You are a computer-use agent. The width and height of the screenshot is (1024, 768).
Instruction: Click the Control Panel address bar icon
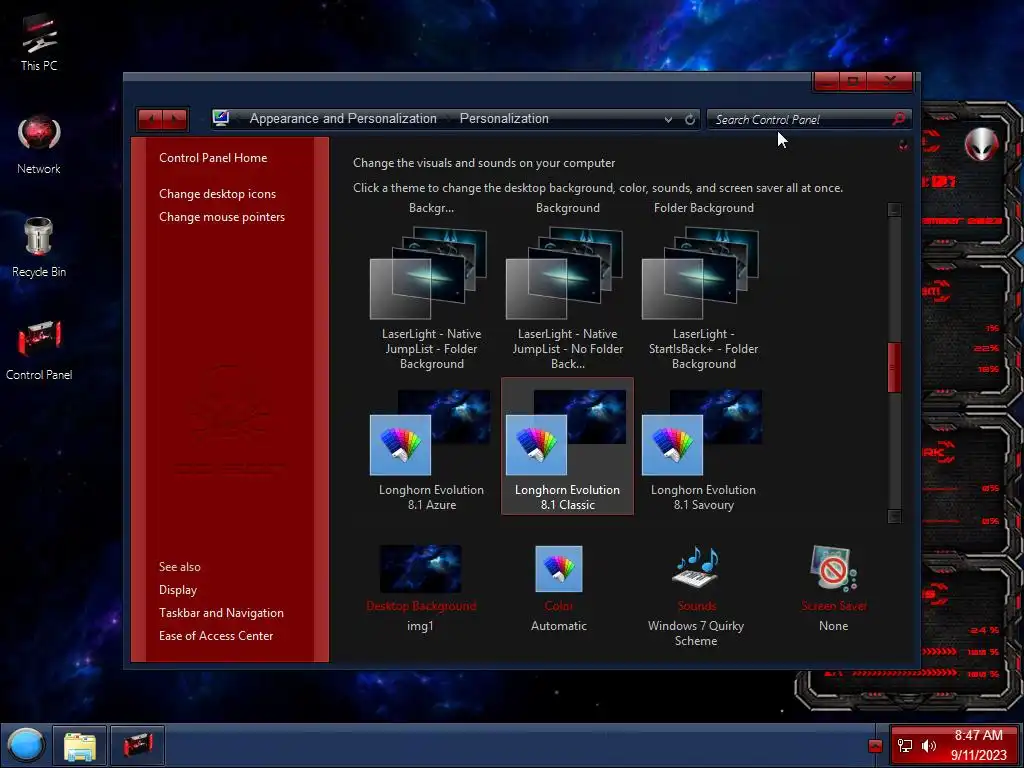(221, 118)
